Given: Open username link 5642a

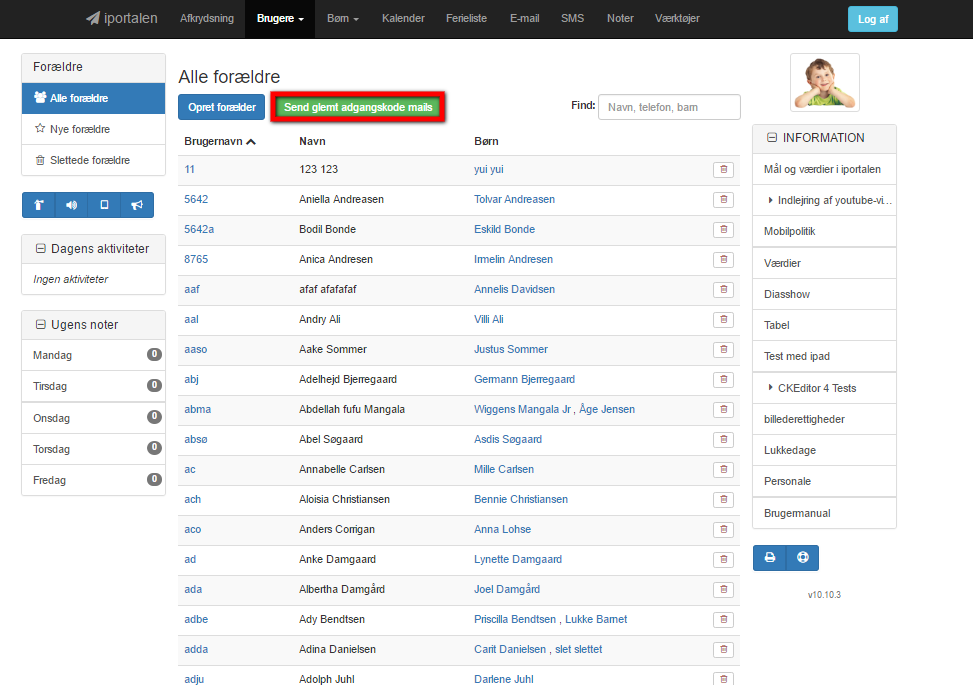Looking at the screenshot, I should tap(199, 230).
